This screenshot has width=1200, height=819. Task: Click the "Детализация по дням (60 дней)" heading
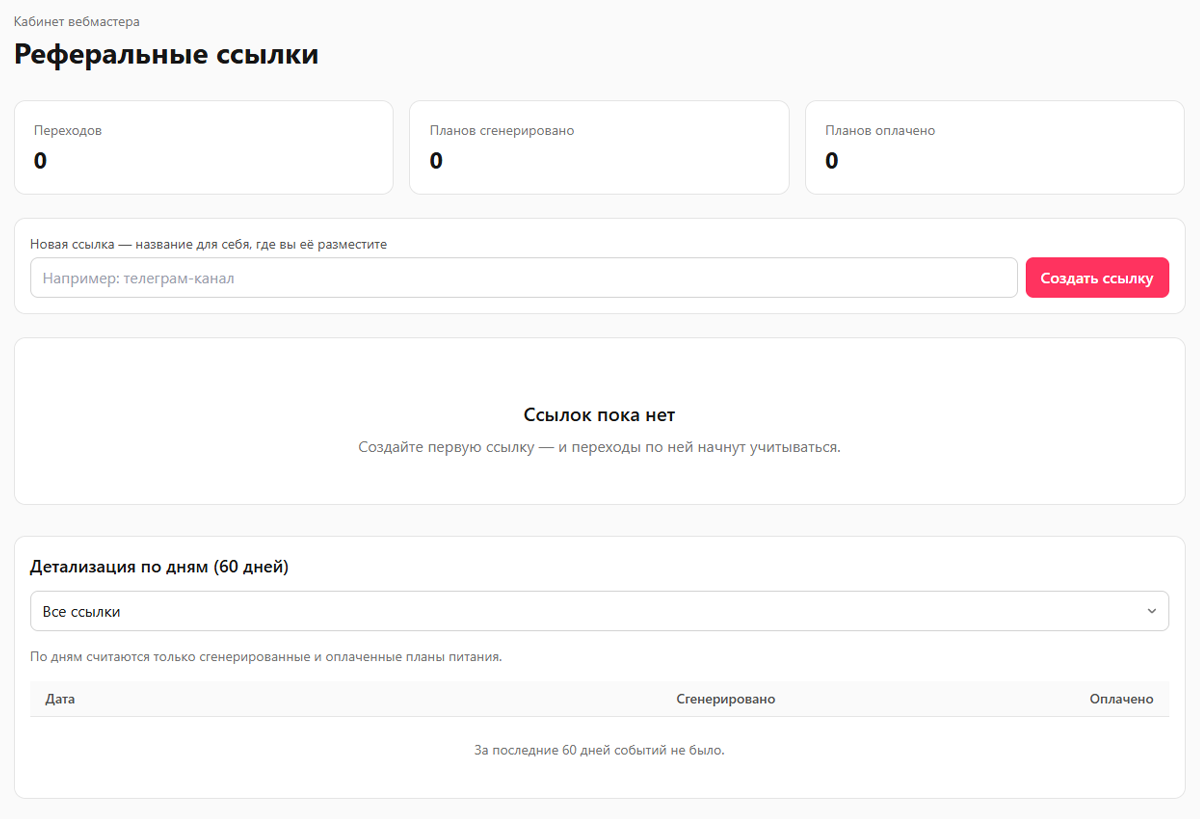[159, 567]
